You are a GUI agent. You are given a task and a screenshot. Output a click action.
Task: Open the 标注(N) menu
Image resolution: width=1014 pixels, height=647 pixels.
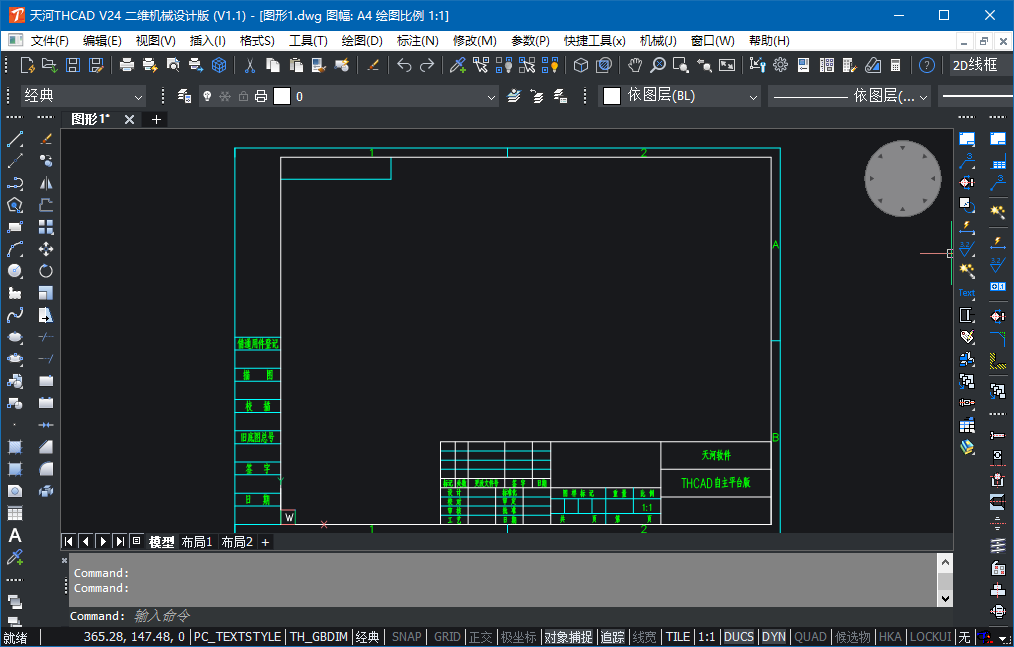point(418,41)
